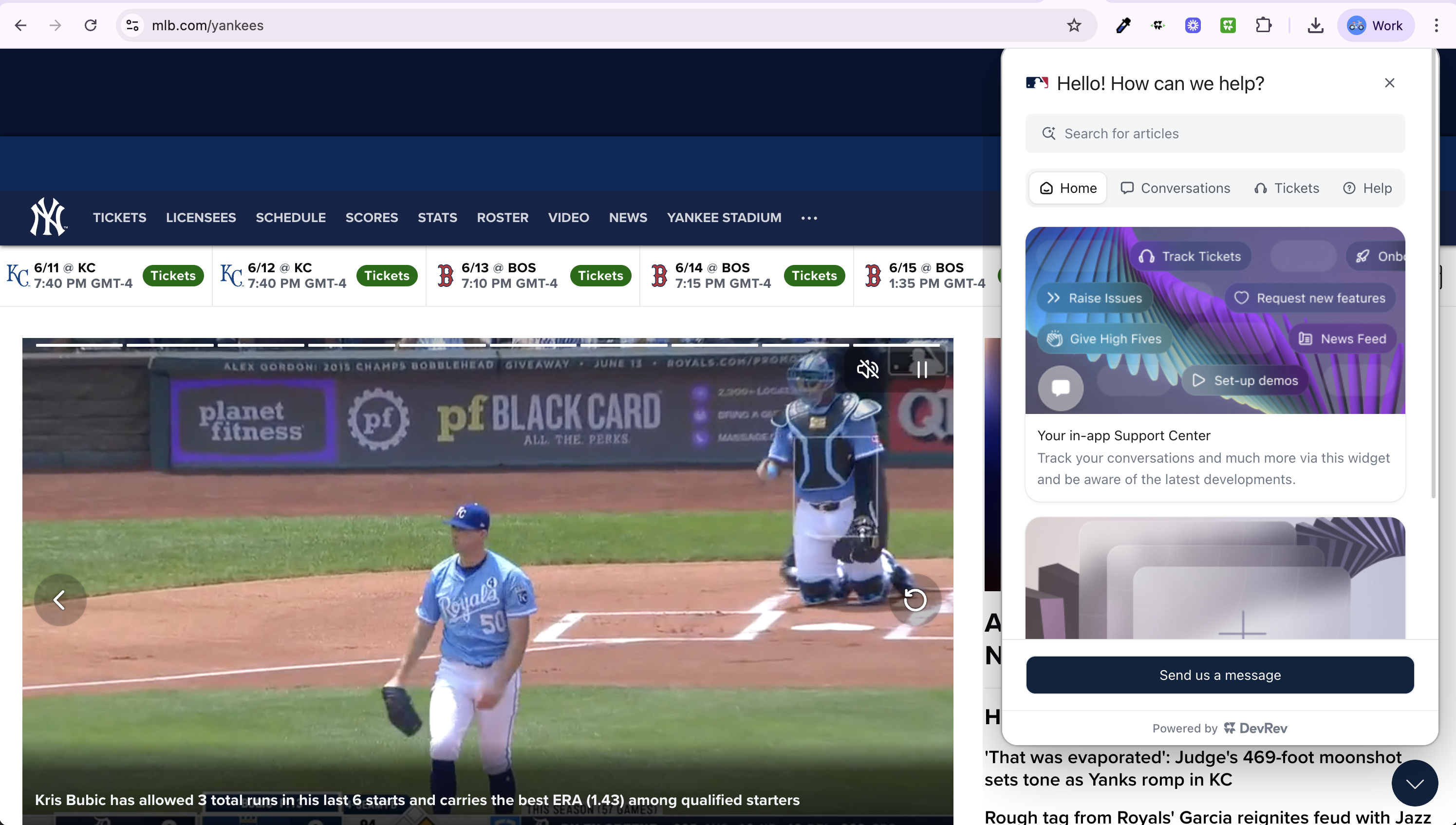The width and height of the screenshot is (1456, 825).
Task: Open the Powered by DevRev link
Action: click(1220, 728)
